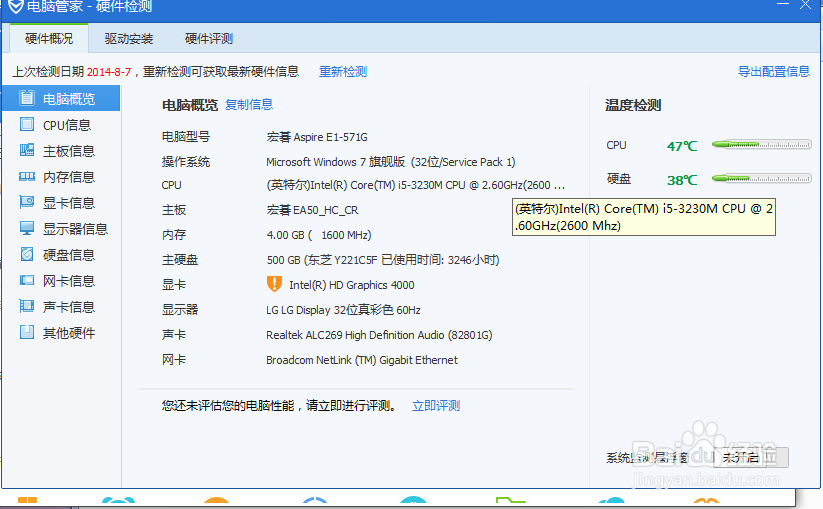Select the 电脑概览 sidebar icon
This screenshot has width=823, height=509.
[x=27, y=98]
